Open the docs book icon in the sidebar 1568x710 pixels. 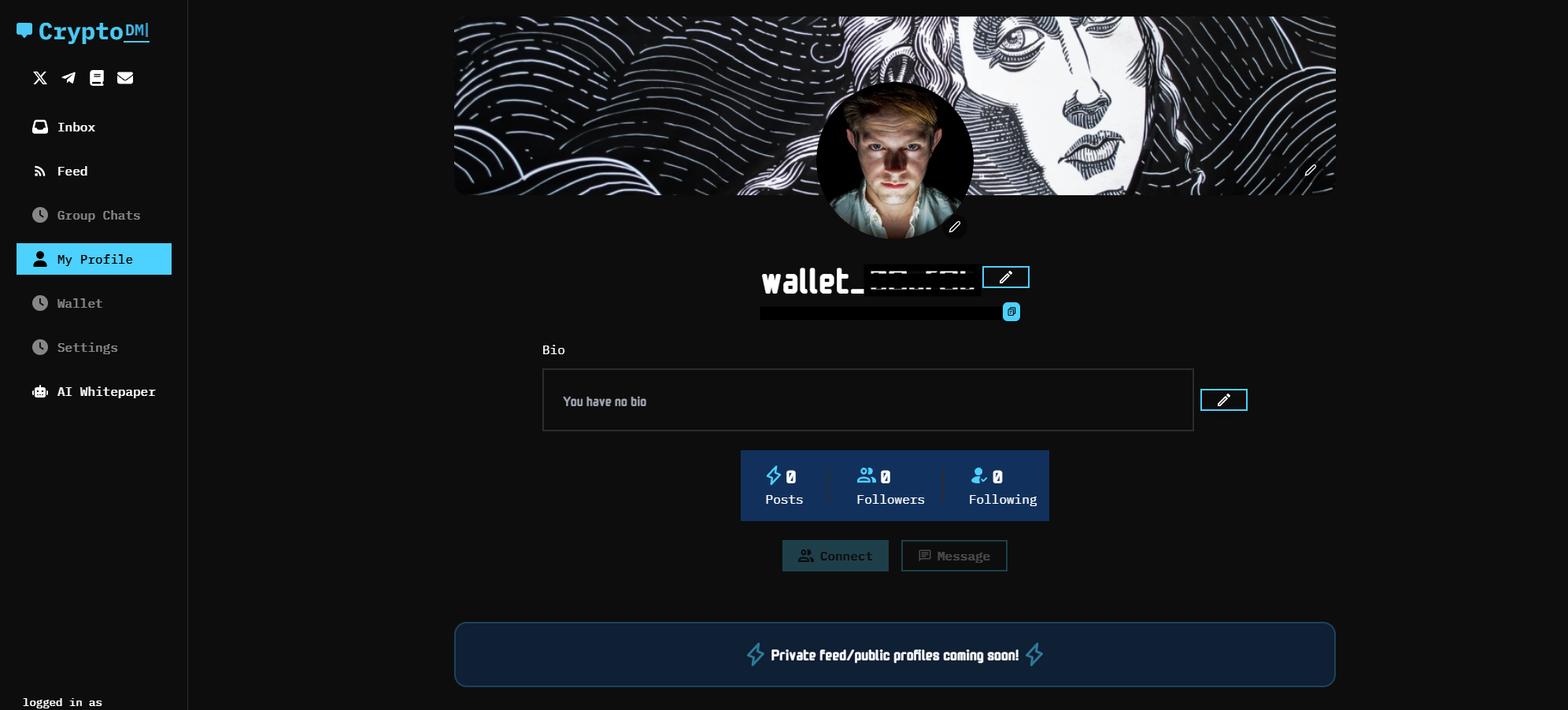97,78
